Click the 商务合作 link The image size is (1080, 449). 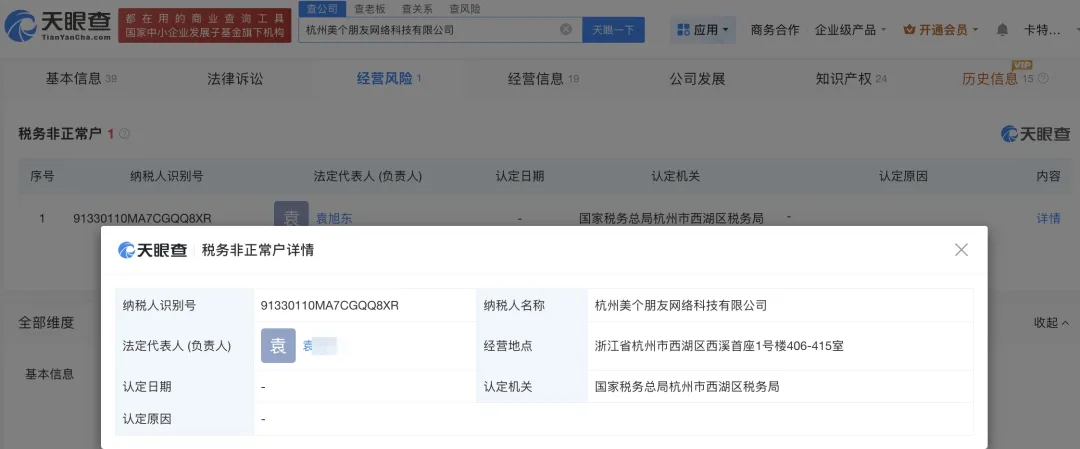click(x=775, y=30)
